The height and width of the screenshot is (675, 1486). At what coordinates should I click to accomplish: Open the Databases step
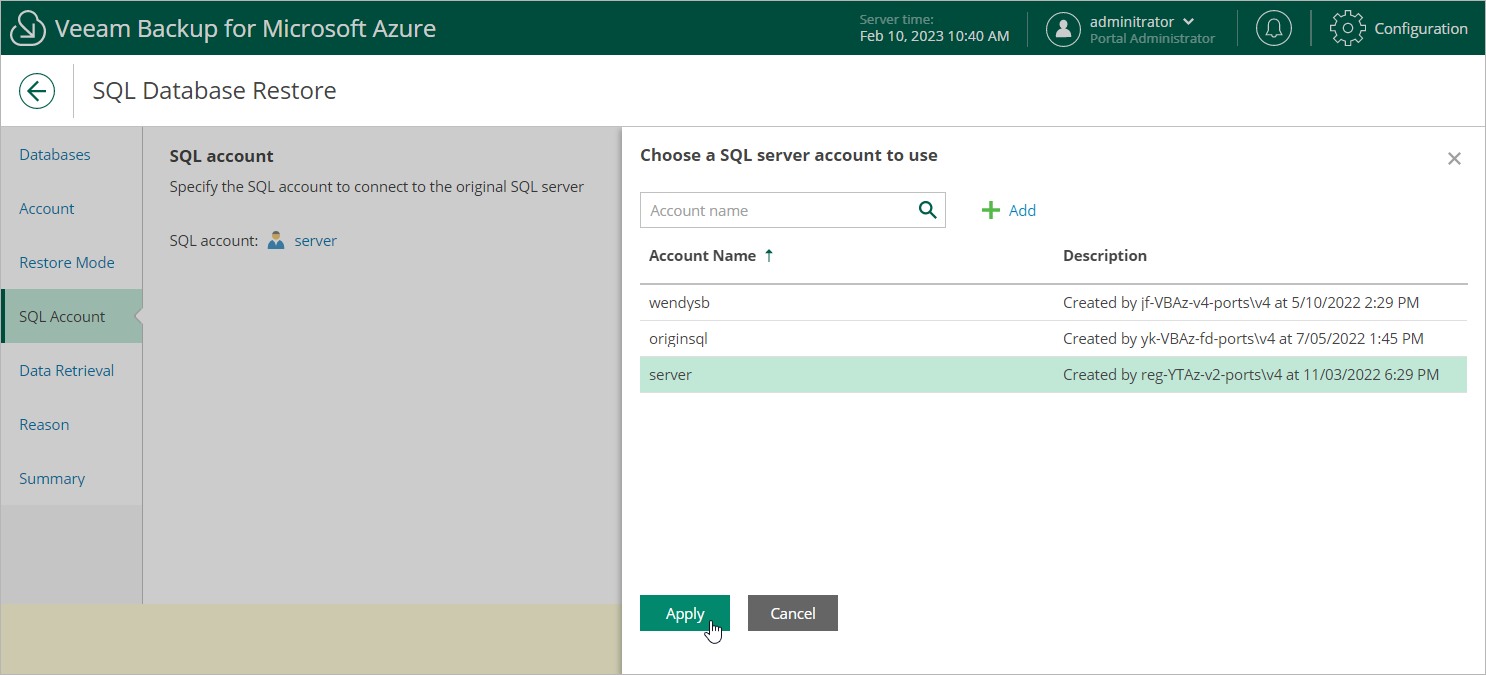55,155
